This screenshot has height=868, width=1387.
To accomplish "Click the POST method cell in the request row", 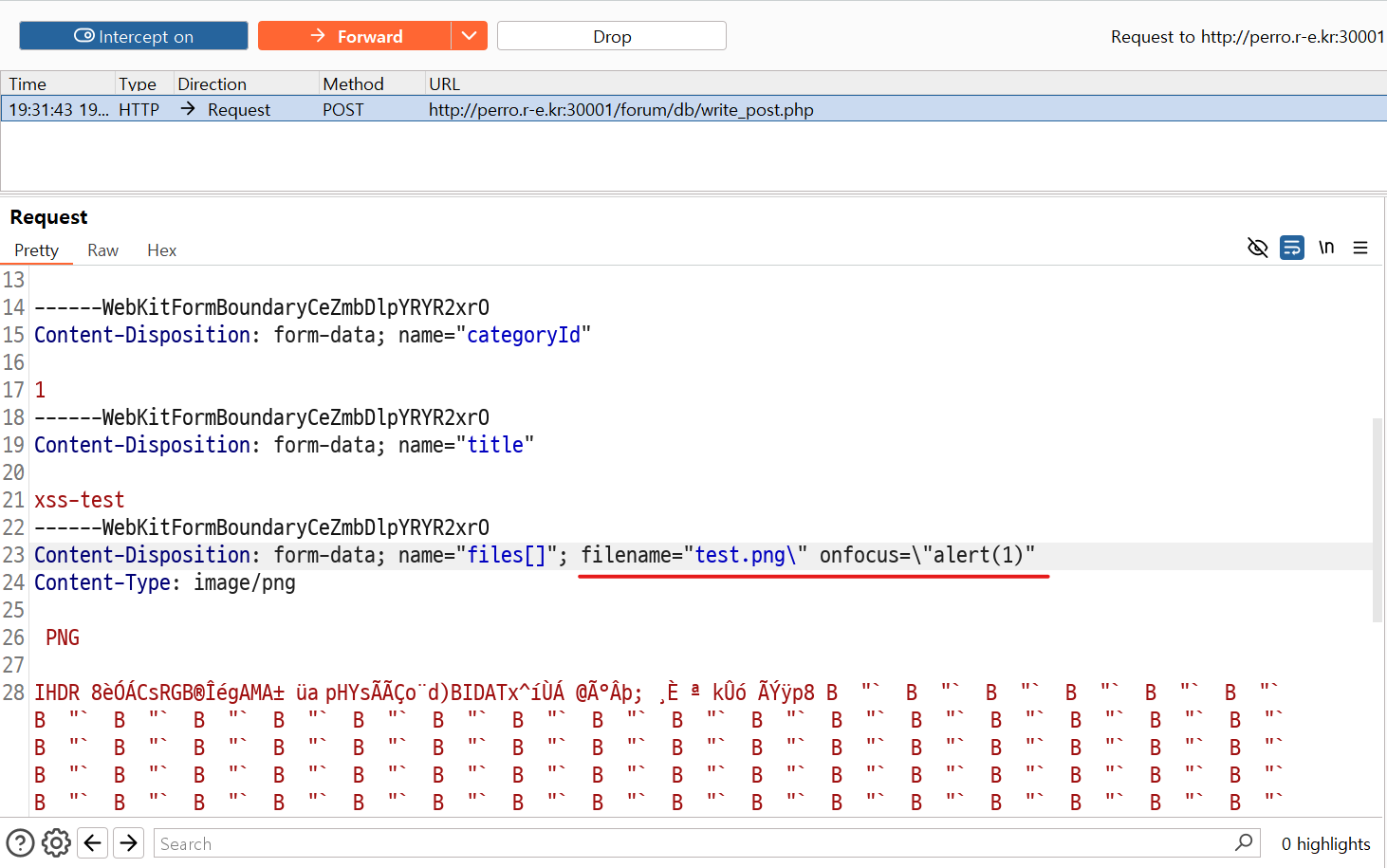I will click(x=343, y=109).
